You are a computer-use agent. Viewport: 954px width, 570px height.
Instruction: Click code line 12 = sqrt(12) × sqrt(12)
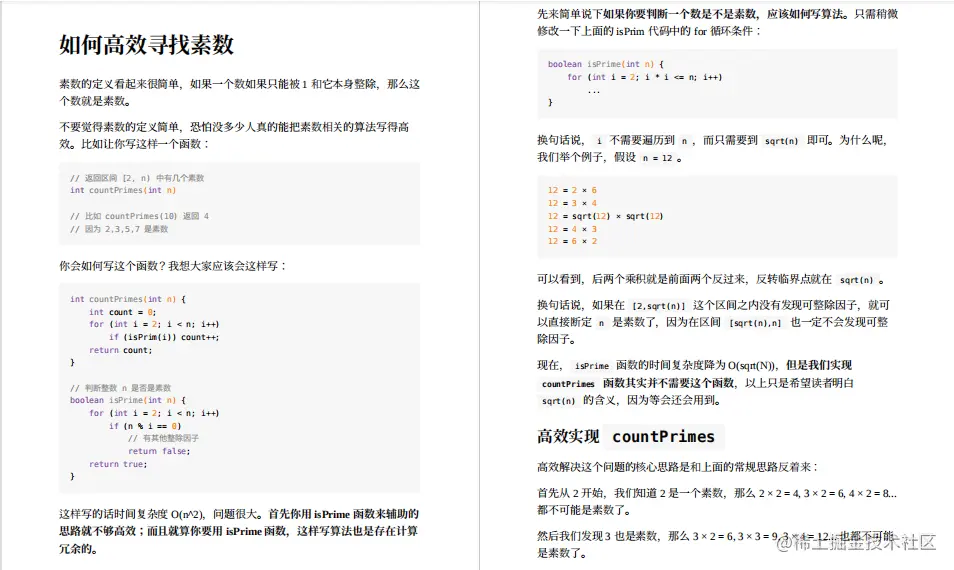coord(605,216)
